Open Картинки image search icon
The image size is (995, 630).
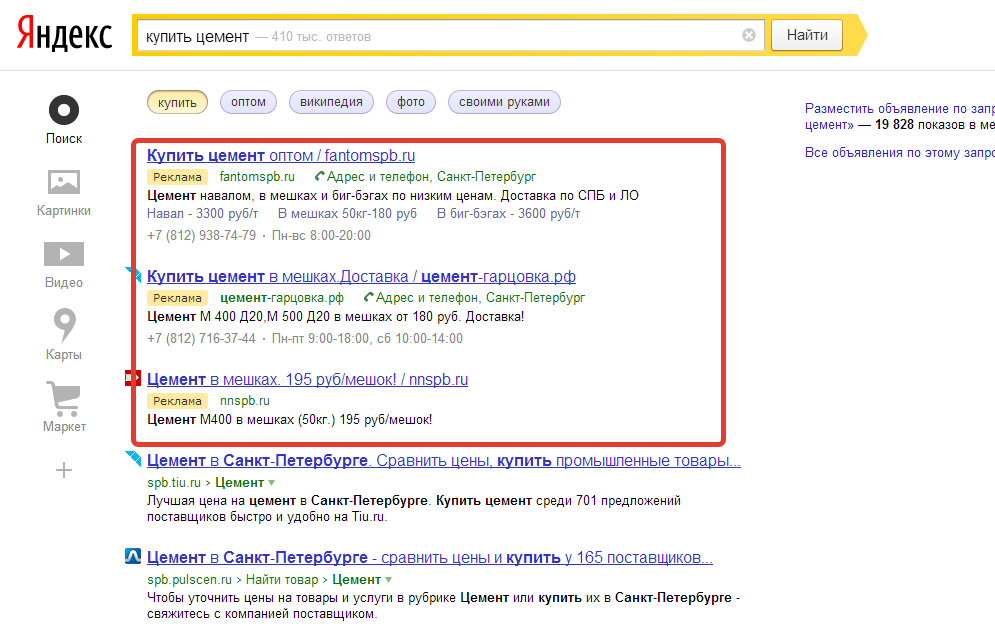(64, 182)
